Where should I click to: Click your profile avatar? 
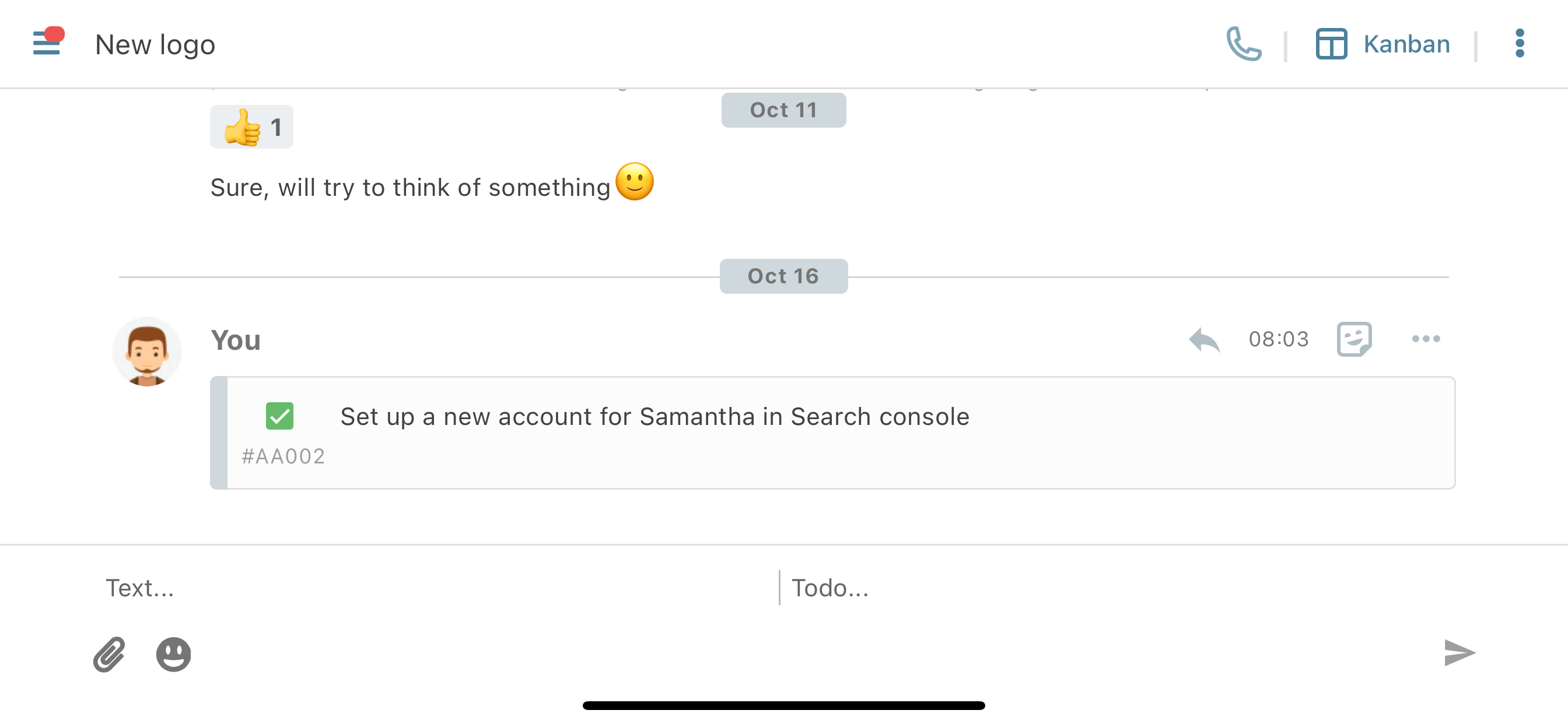[x=146, y=352]
